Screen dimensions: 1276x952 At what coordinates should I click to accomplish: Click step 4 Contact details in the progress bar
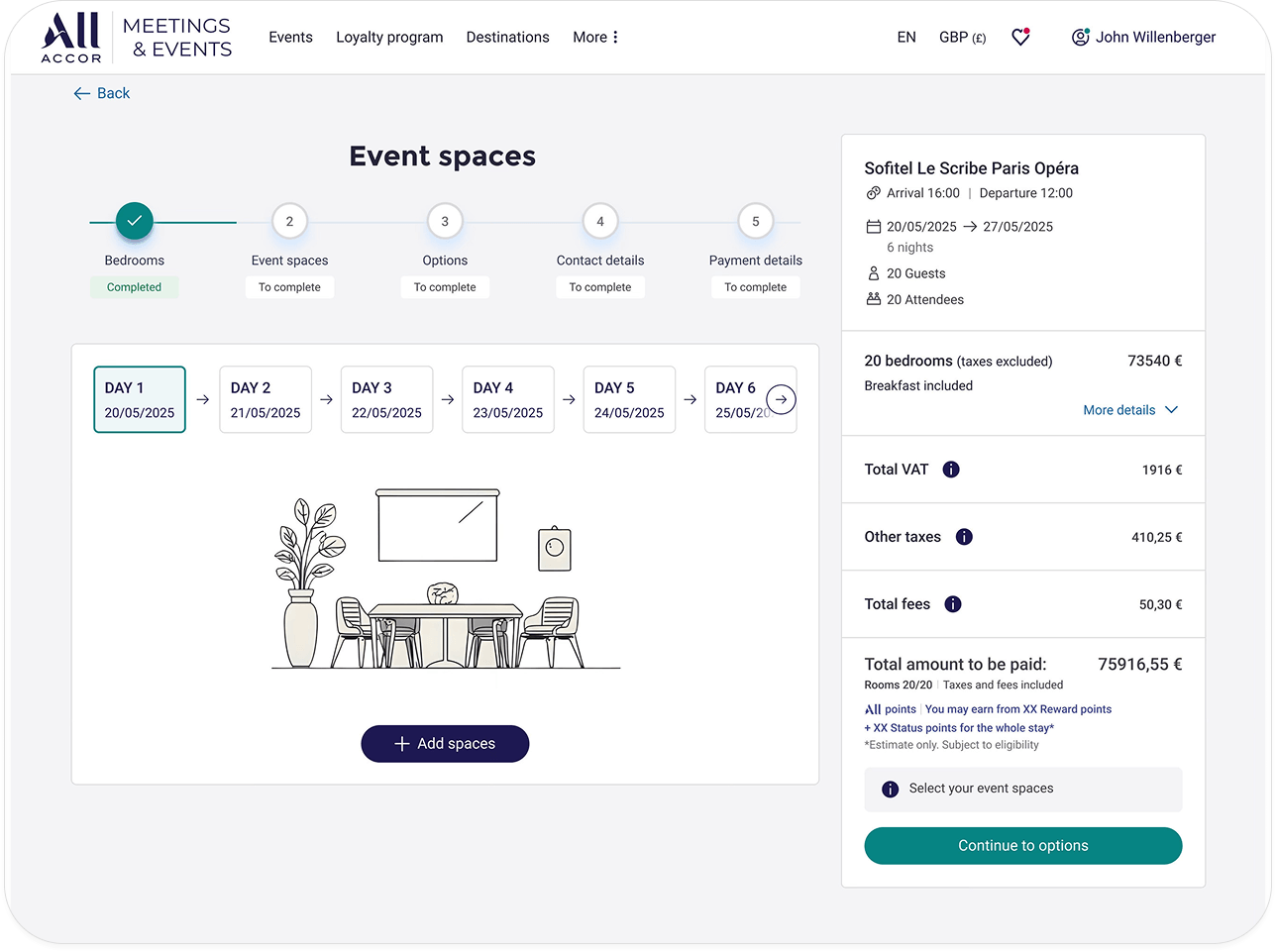pos(599,221)
